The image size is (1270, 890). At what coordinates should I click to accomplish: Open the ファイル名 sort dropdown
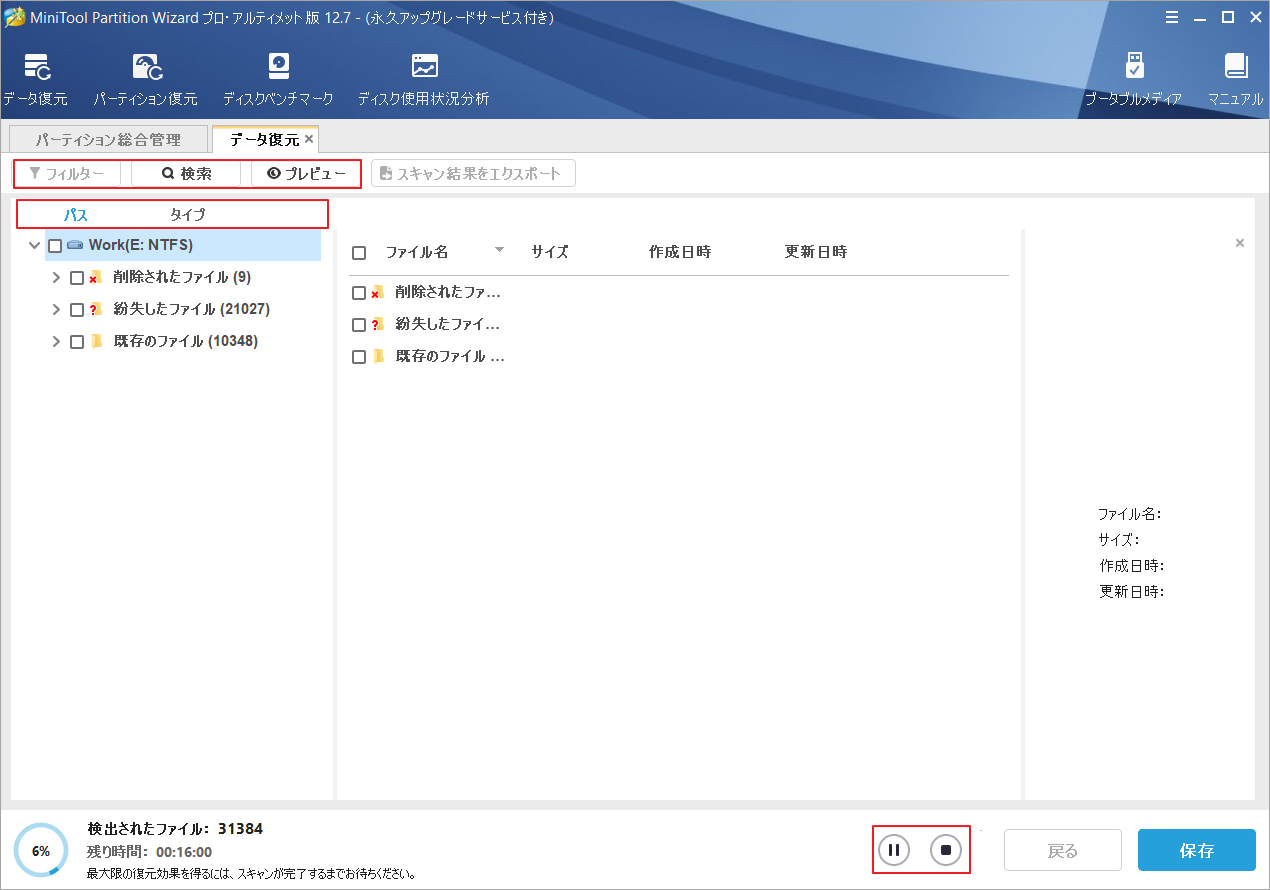click(x=499, y=252)
